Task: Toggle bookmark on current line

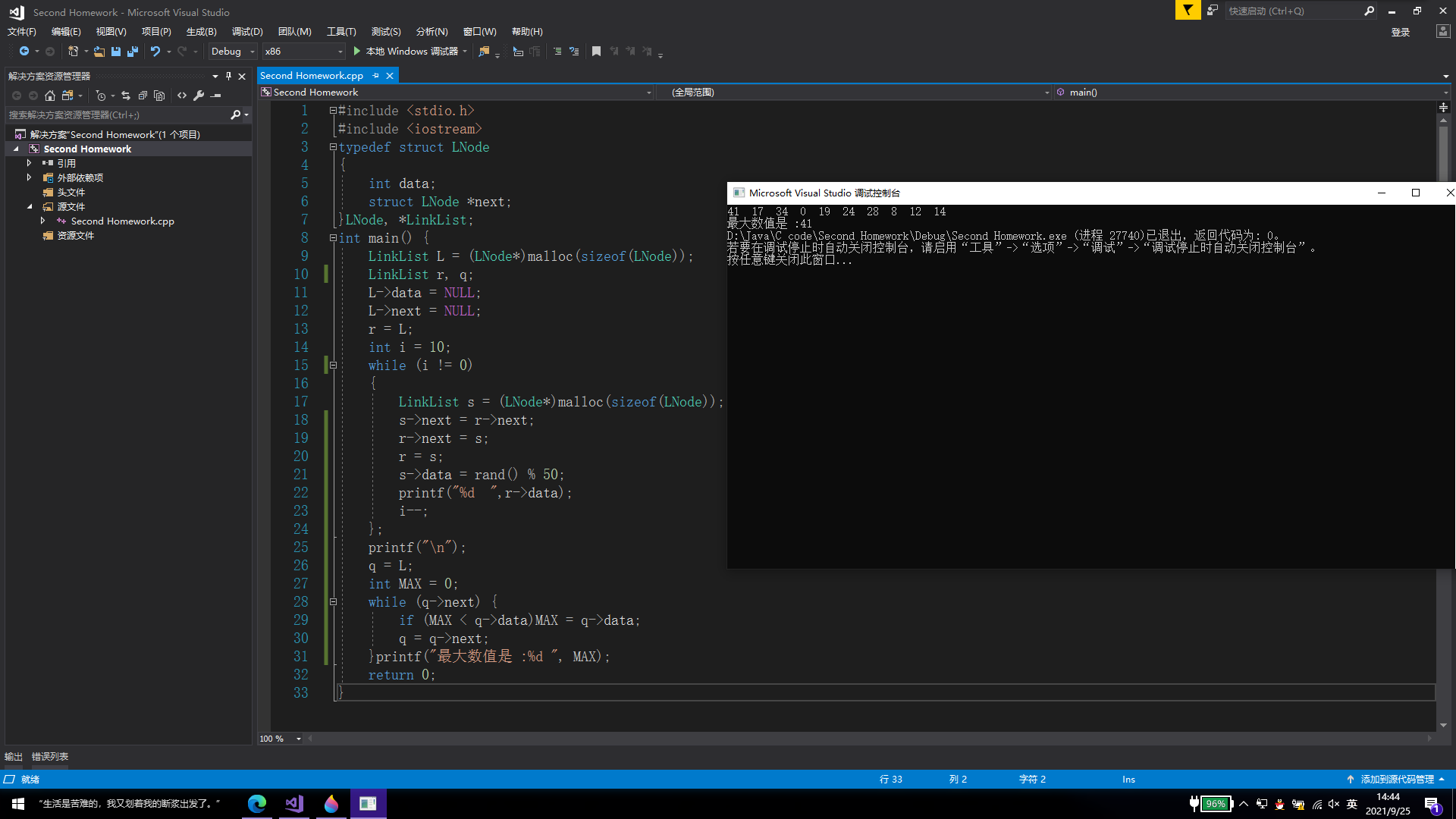Action: [596, 52]
